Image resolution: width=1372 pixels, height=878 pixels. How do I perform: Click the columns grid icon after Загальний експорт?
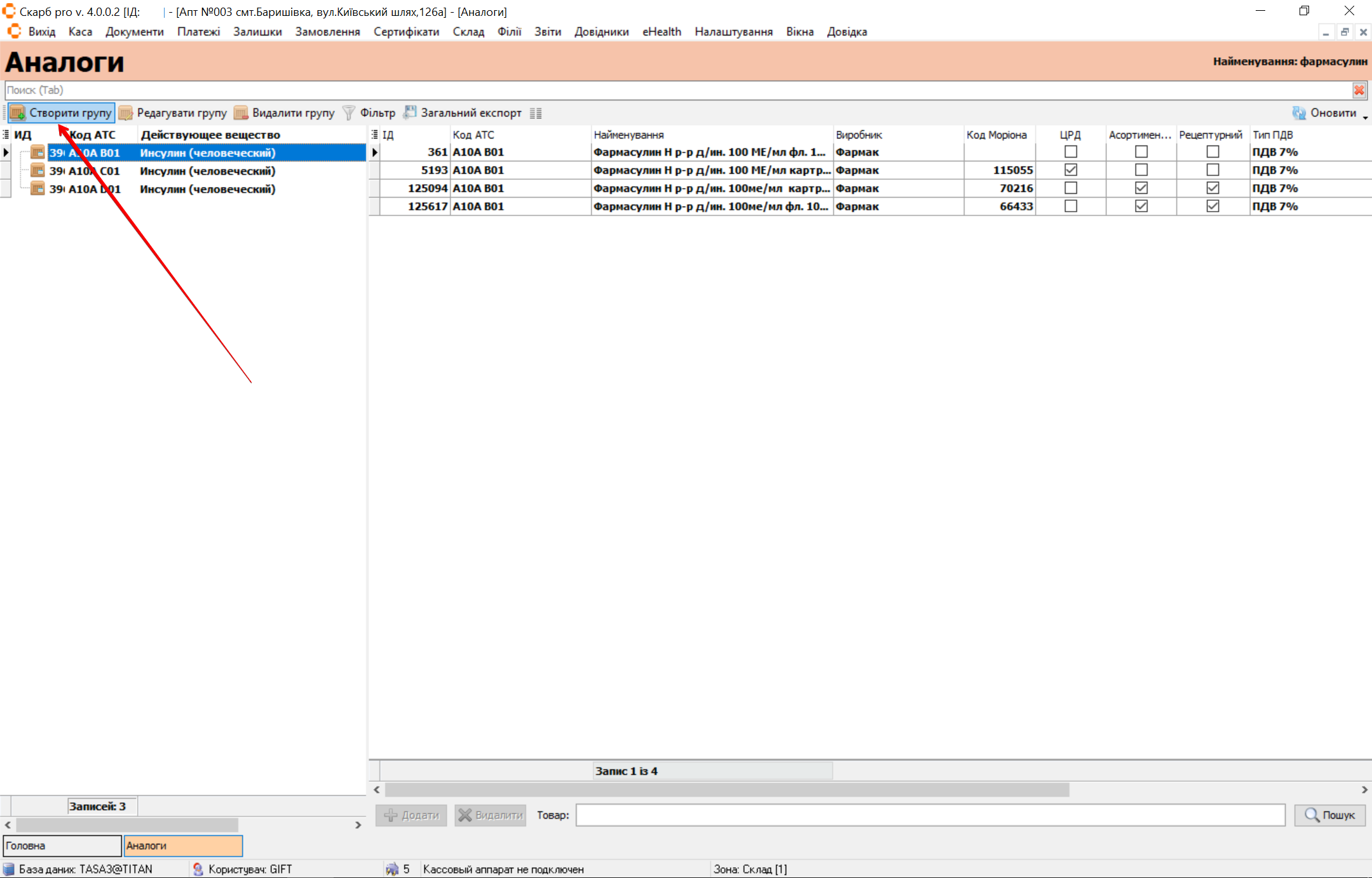pyautogui.click(x=536, y=113)
